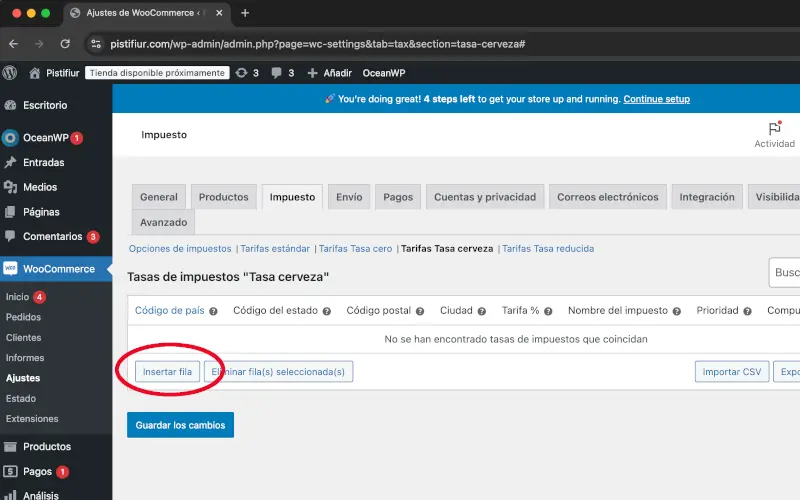800x500 pixels.
Task: Click help icon next to Código postal
Action: tap(420, 311)
